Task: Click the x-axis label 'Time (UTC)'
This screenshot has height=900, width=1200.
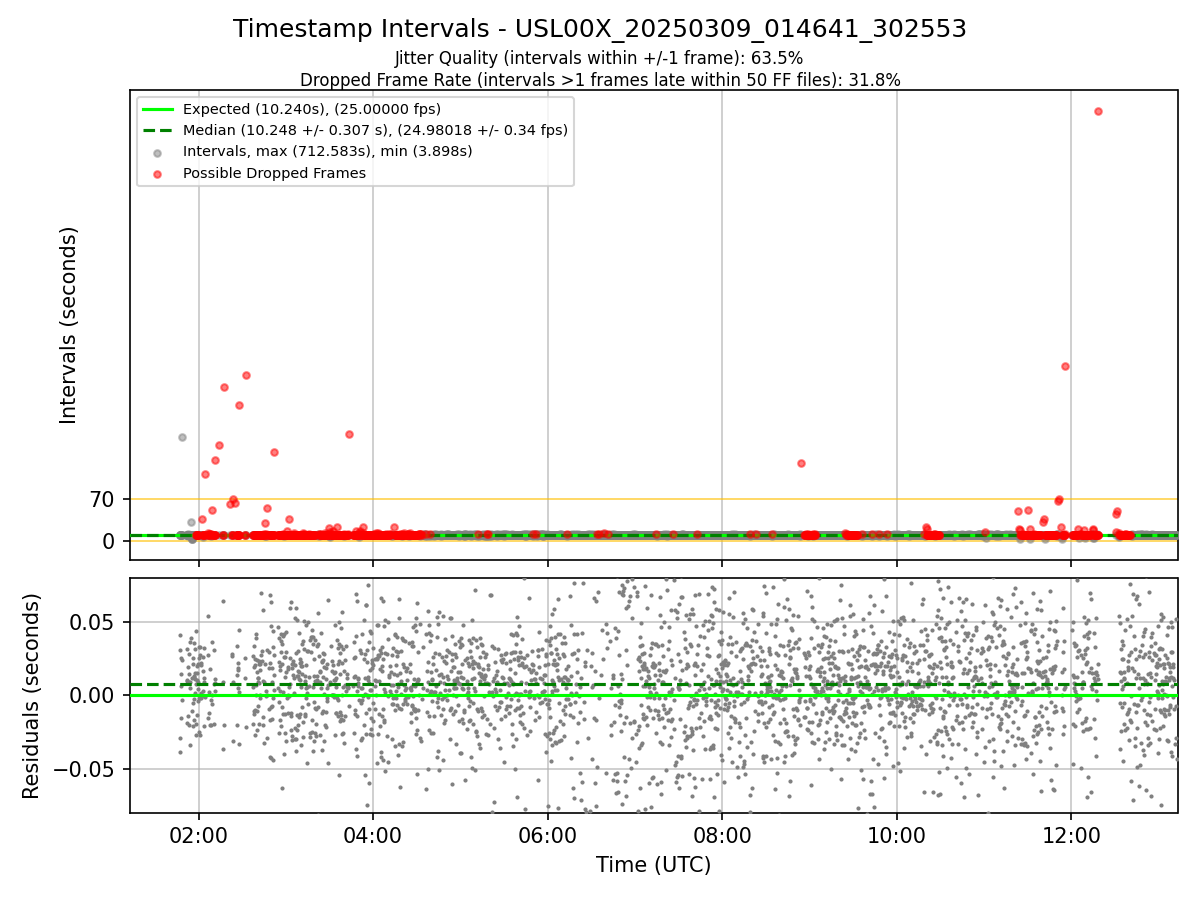Action: click(654, 865)
